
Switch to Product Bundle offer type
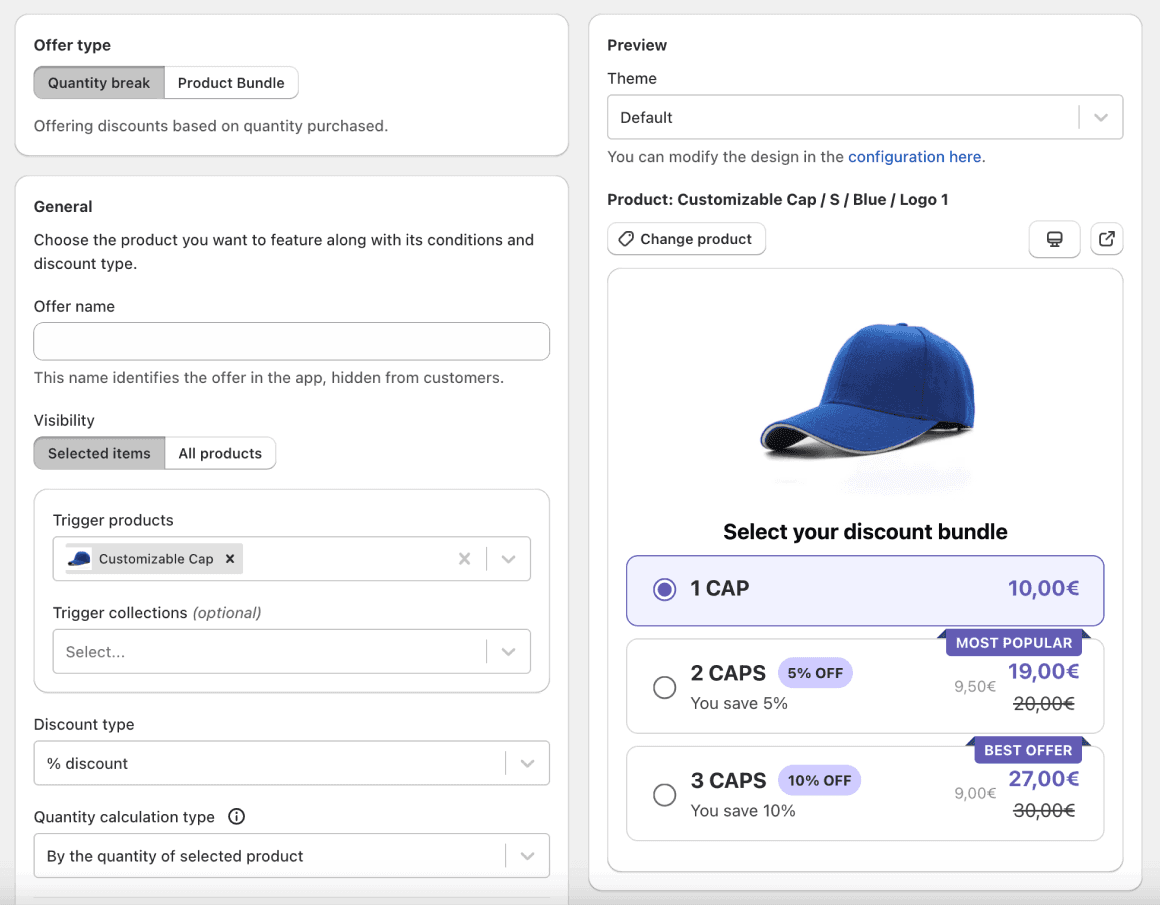[x=231, y=83]
